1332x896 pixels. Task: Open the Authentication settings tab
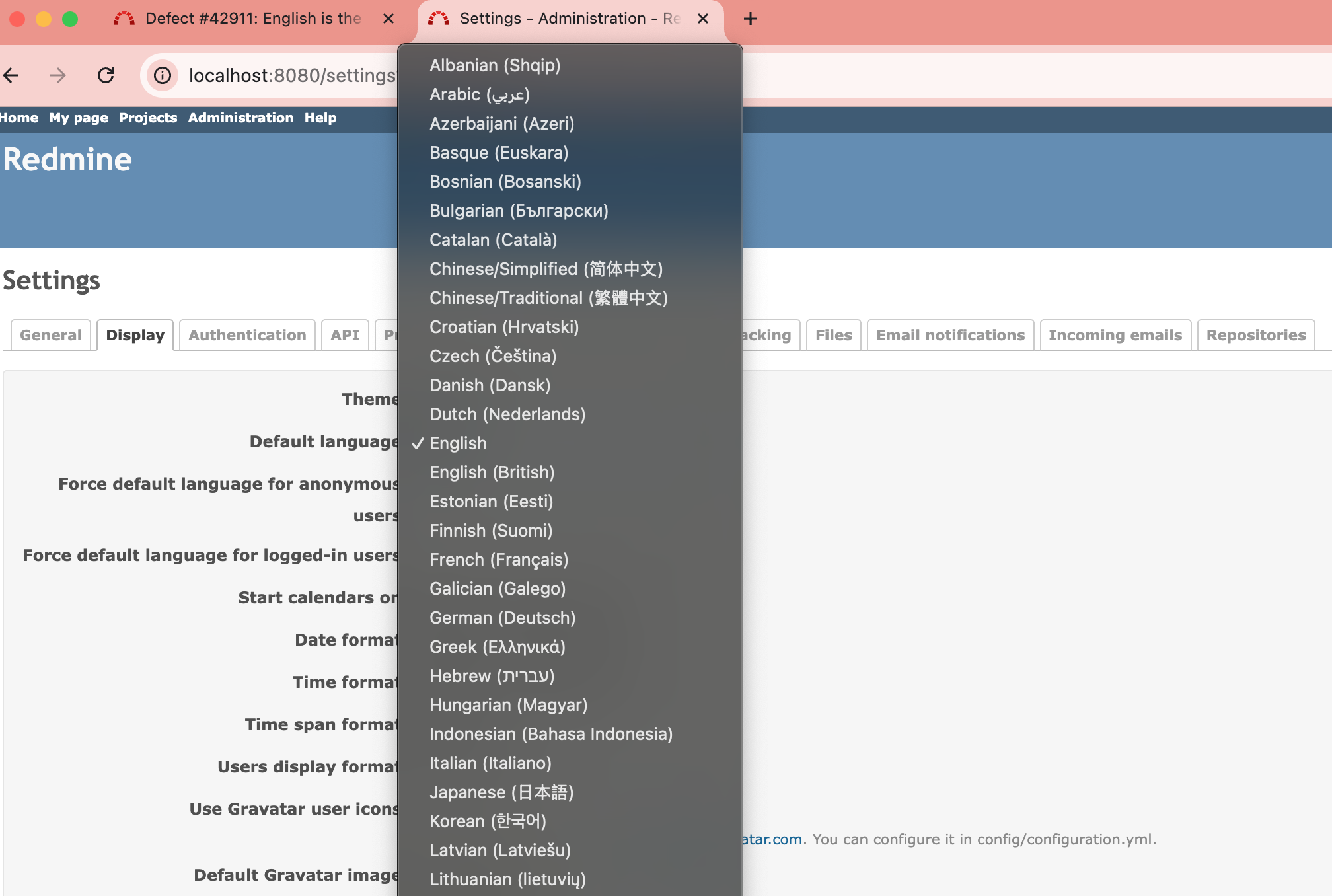(x=247, y=335)
